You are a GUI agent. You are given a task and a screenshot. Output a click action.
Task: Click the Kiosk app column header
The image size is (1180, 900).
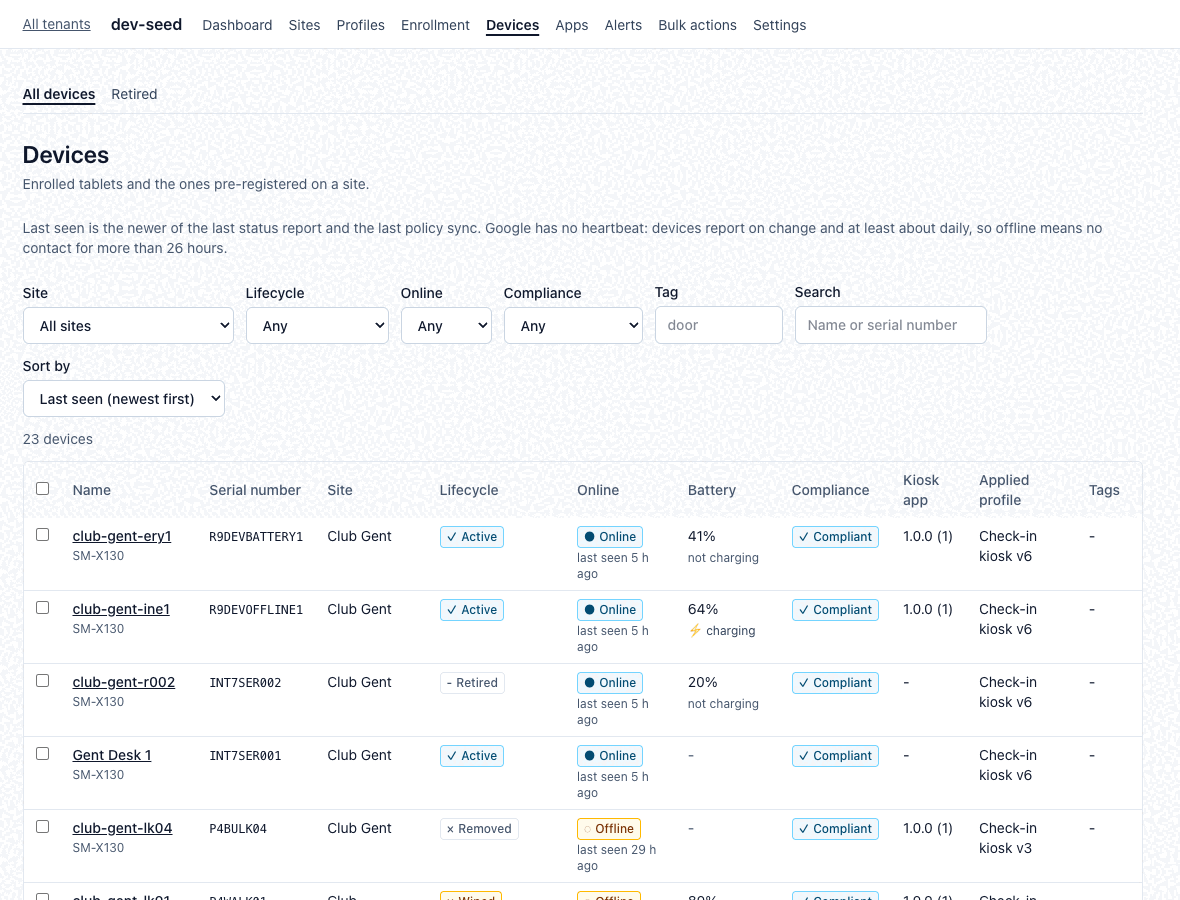(x=921, y=490)
